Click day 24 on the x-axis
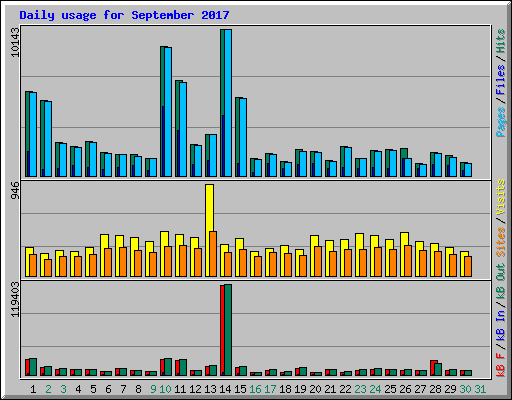512x400 pixels. [x=375, y=389]
